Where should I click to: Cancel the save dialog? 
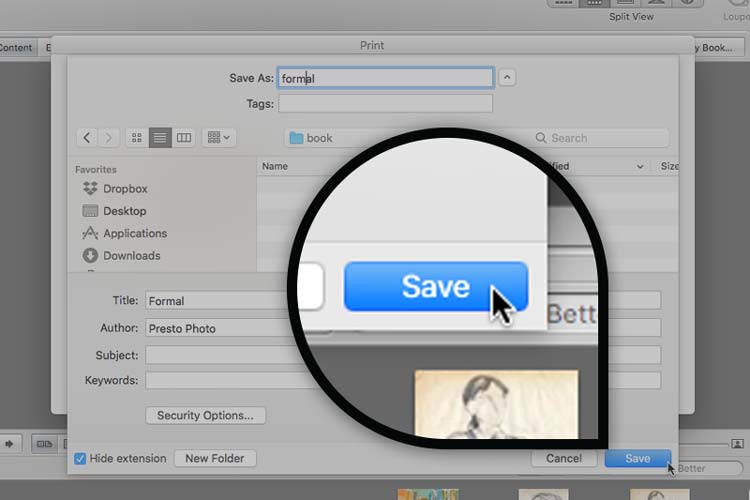[563, 459]
